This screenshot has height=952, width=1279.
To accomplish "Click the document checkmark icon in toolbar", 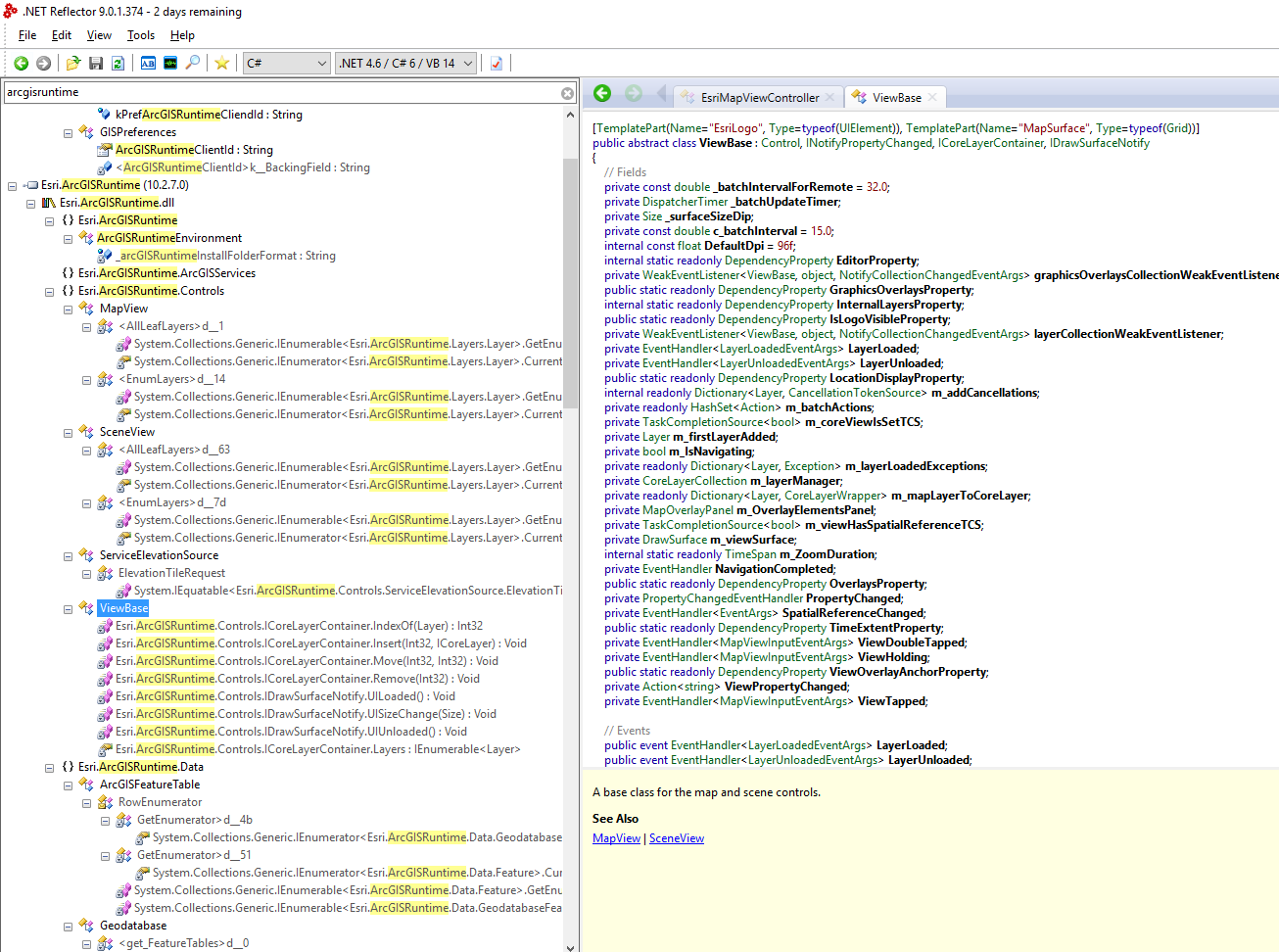I will [x=497, y=64].
